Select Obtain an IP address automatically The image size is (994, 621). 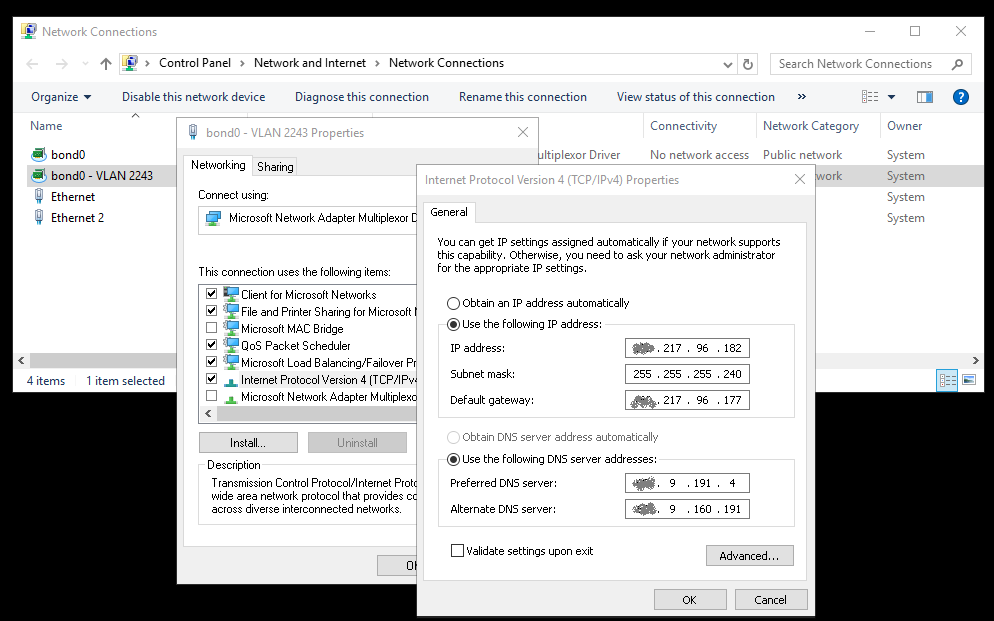point(453,304)
